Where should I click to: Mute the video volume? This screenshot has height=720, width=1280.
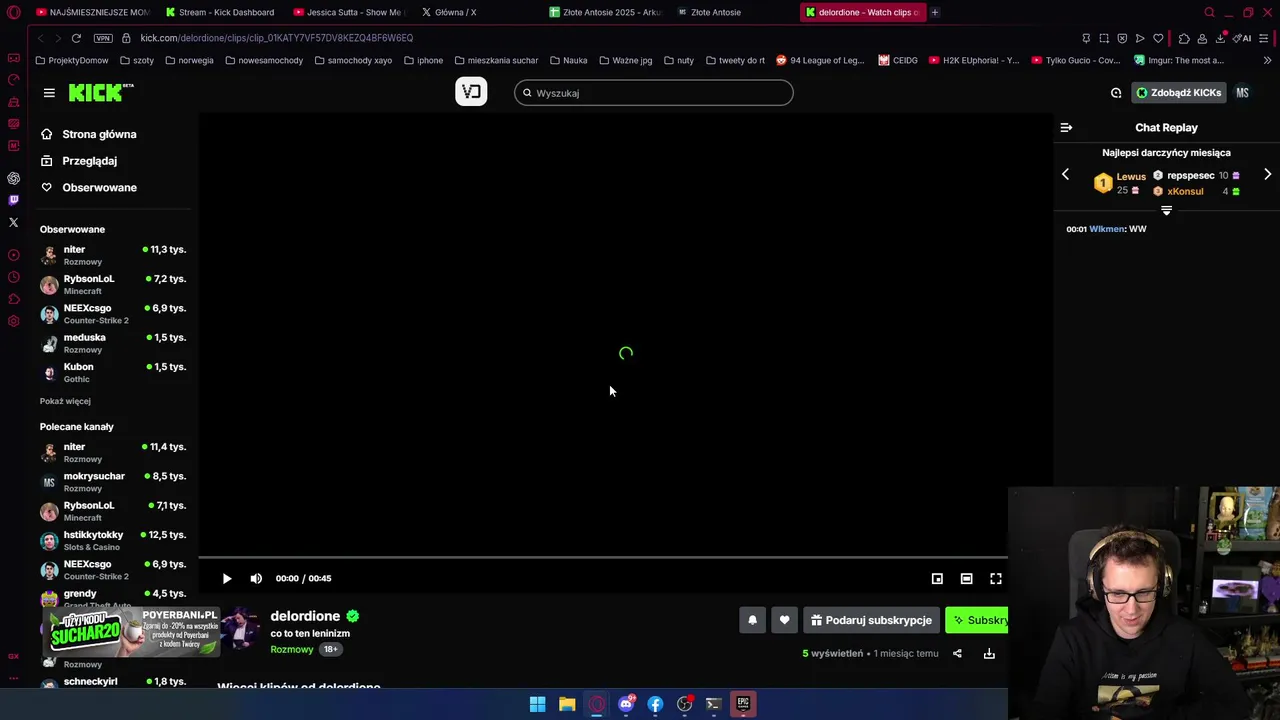(256, 578)
